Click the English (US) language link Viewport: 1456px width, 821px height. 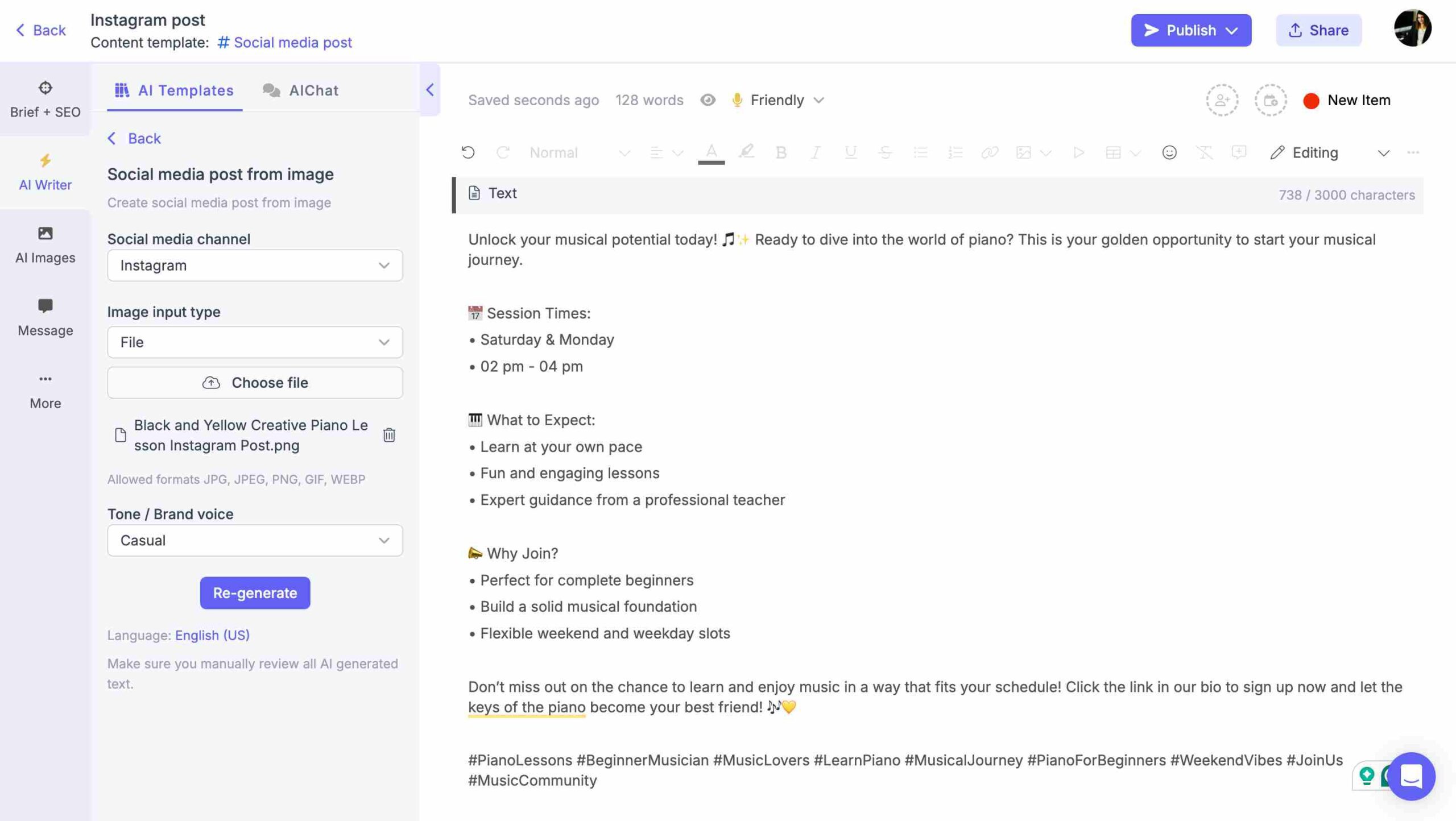tap(212, 634)
